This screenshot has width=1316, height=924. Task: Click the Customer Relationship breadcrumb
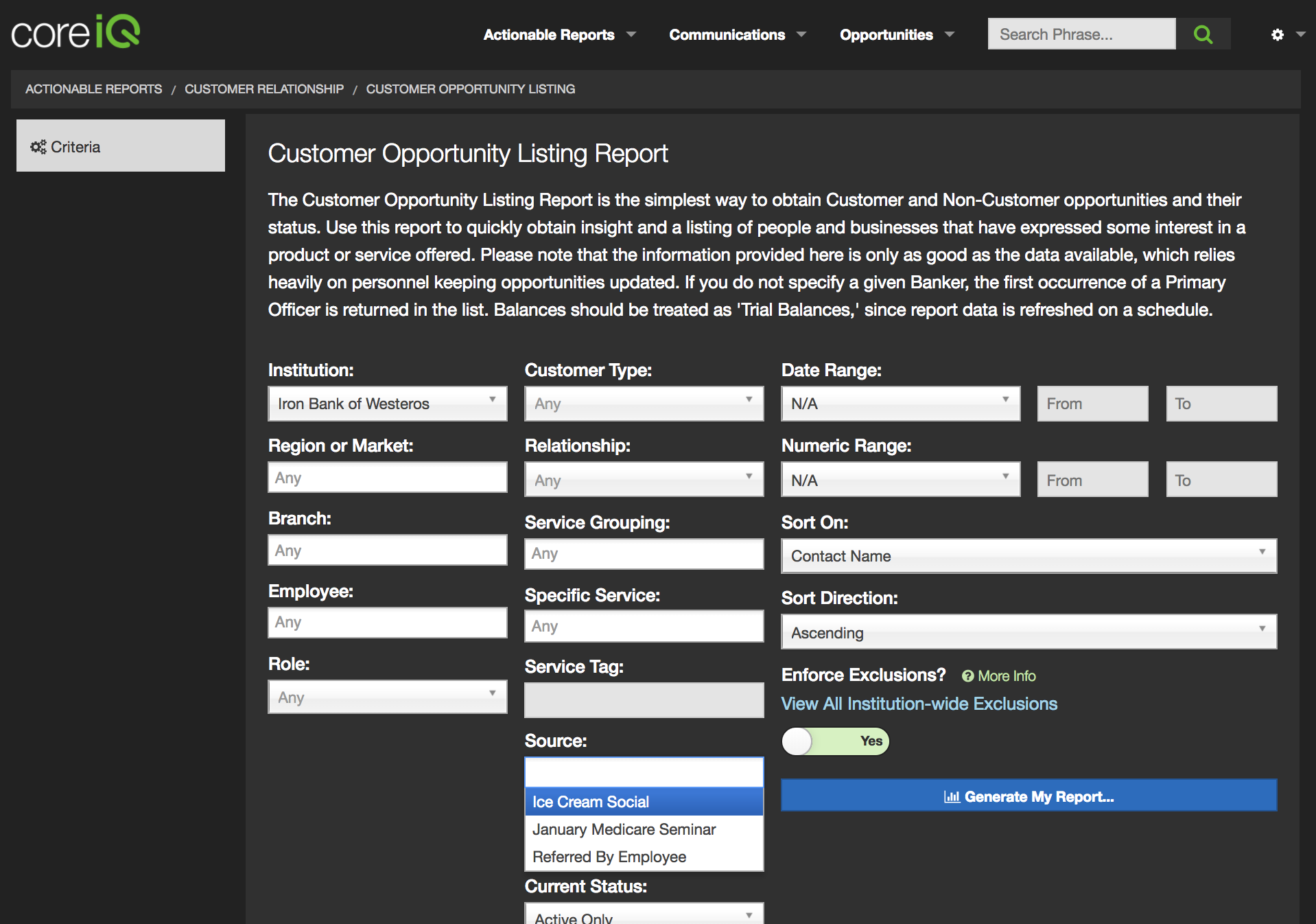tap(263, 89)
